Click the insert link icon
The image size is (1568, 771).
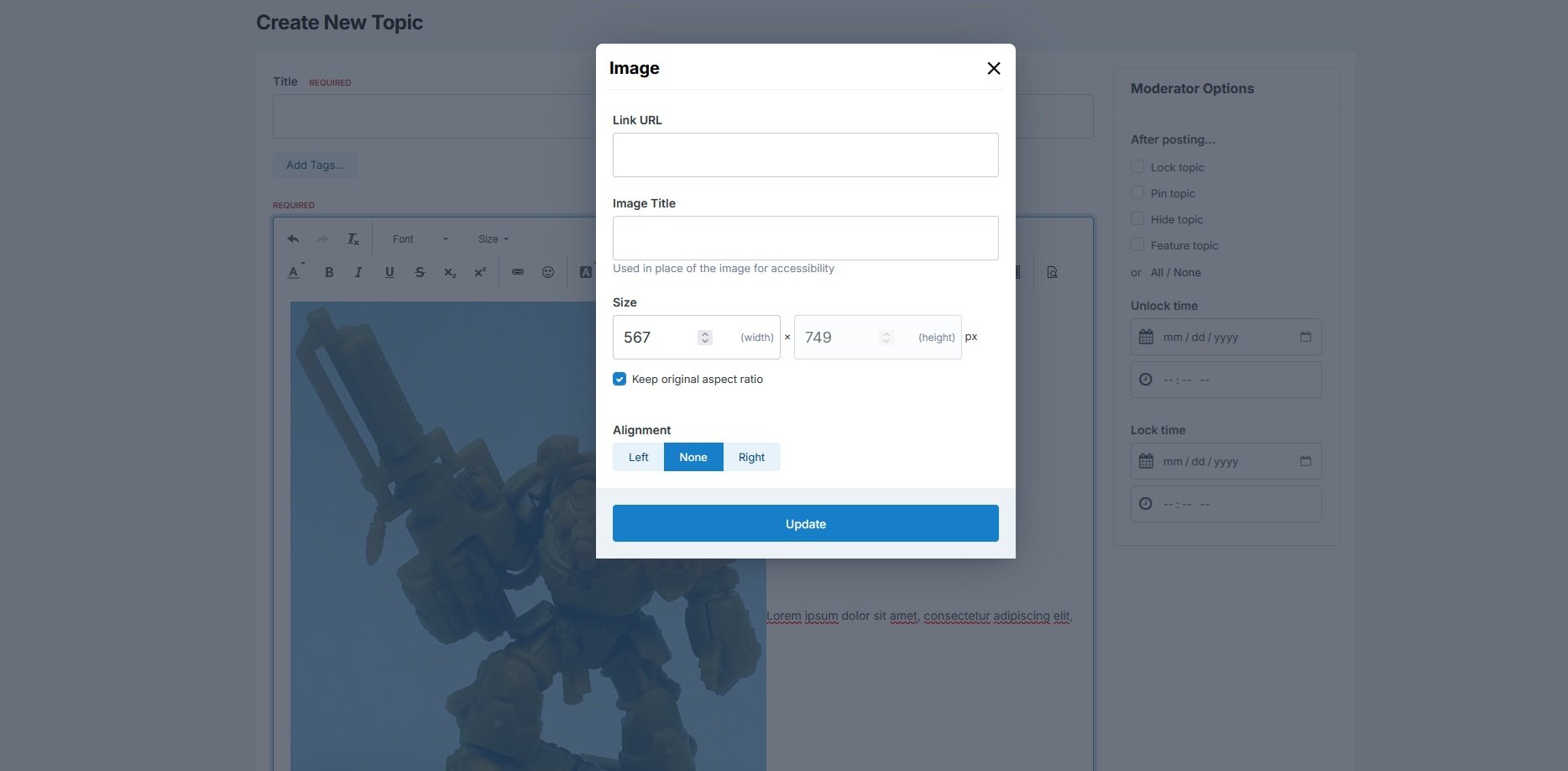point(518,272)
